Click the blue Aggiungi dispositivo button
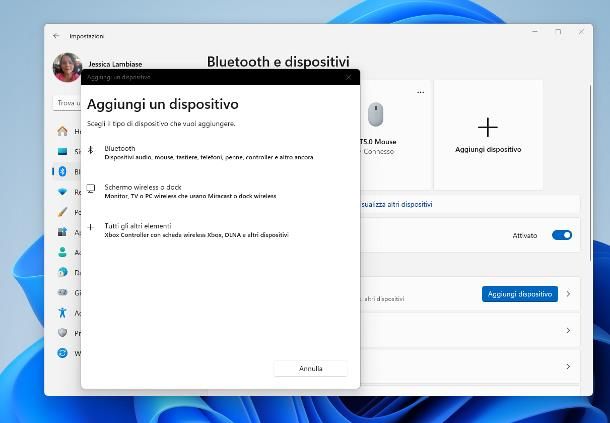 tap(520, 294)
